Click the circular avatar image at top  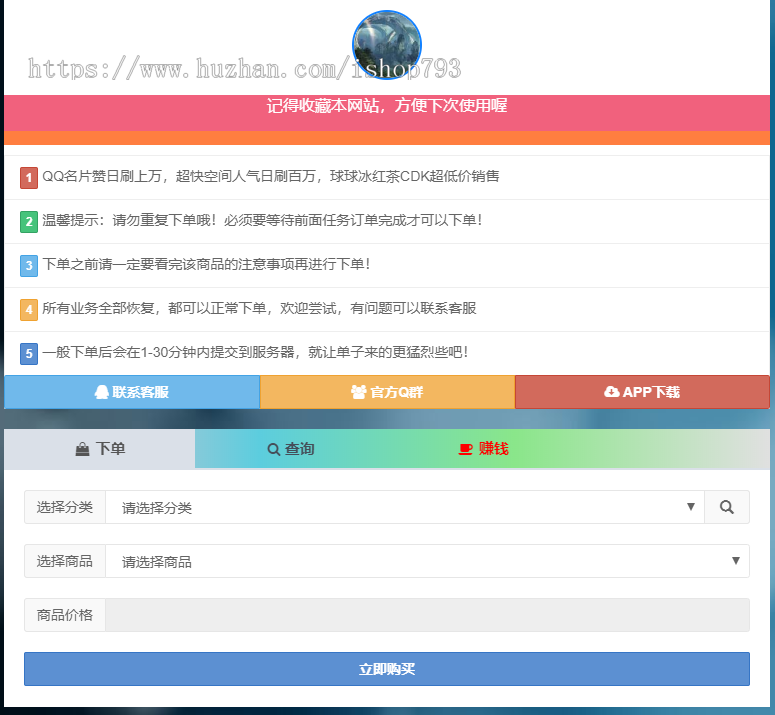(387, 44)
